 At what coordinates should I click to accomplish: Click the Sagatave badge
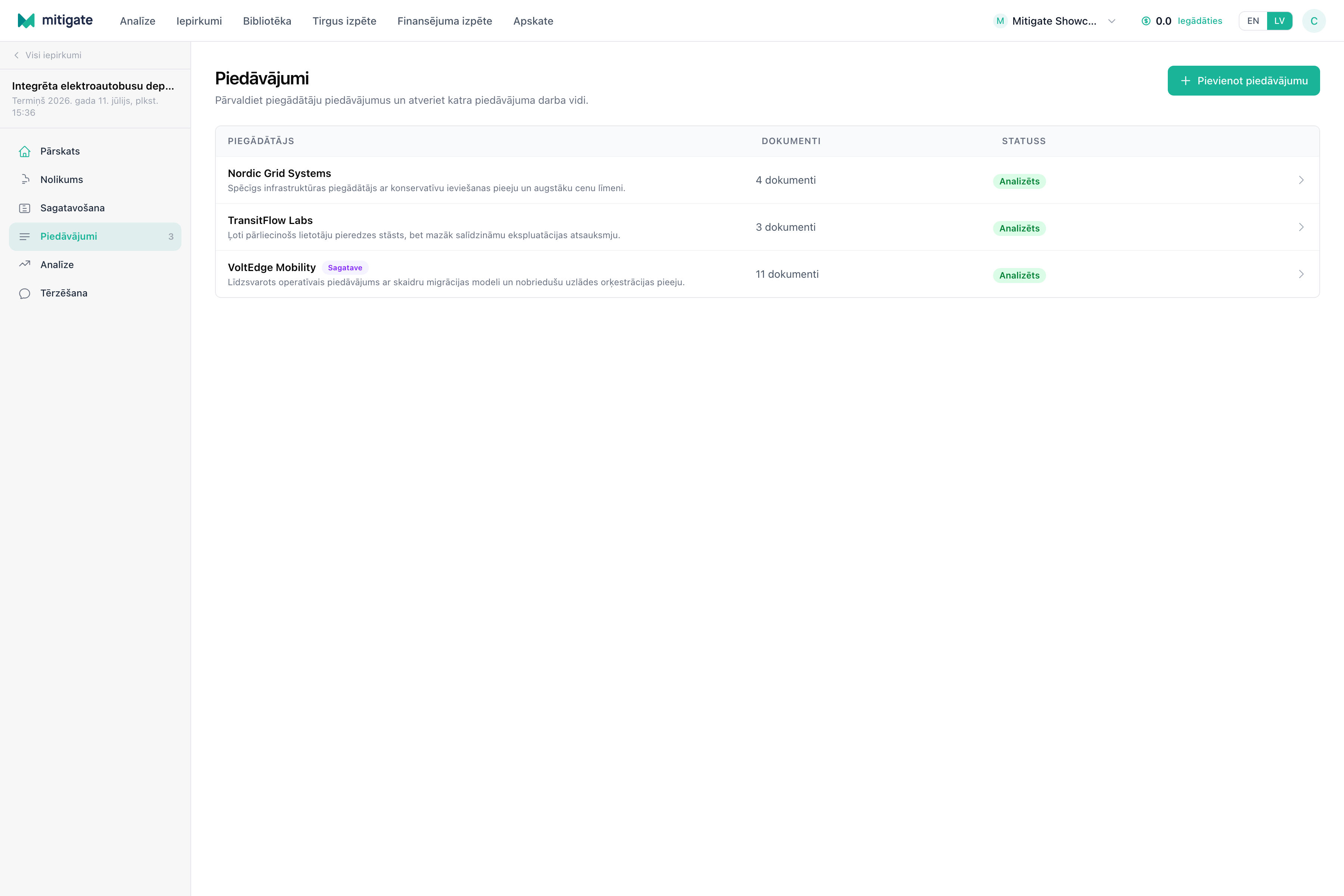point(345,267)
